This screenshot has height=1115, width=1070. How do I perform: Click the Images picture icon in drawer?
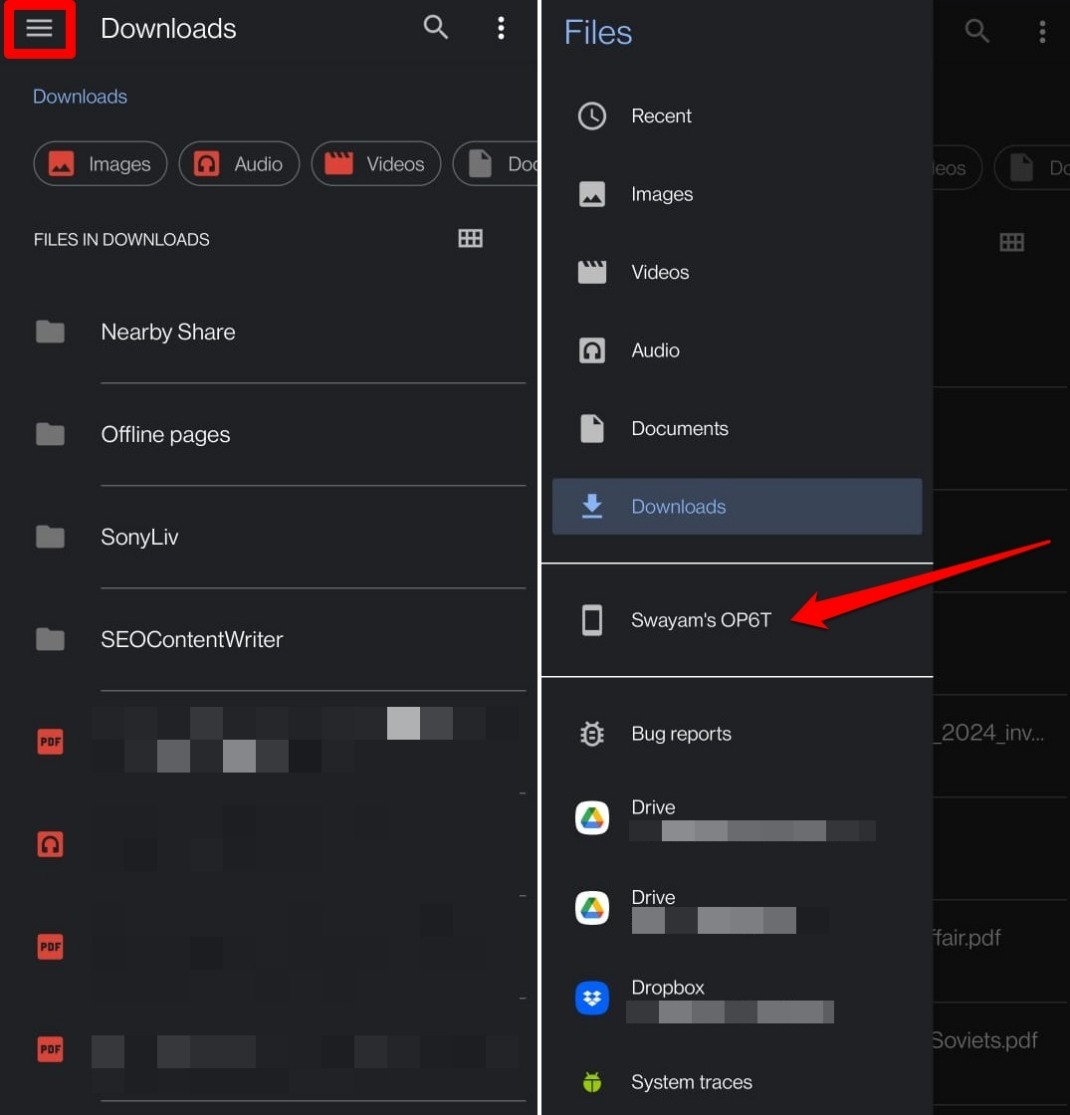(x=592, y=194)
